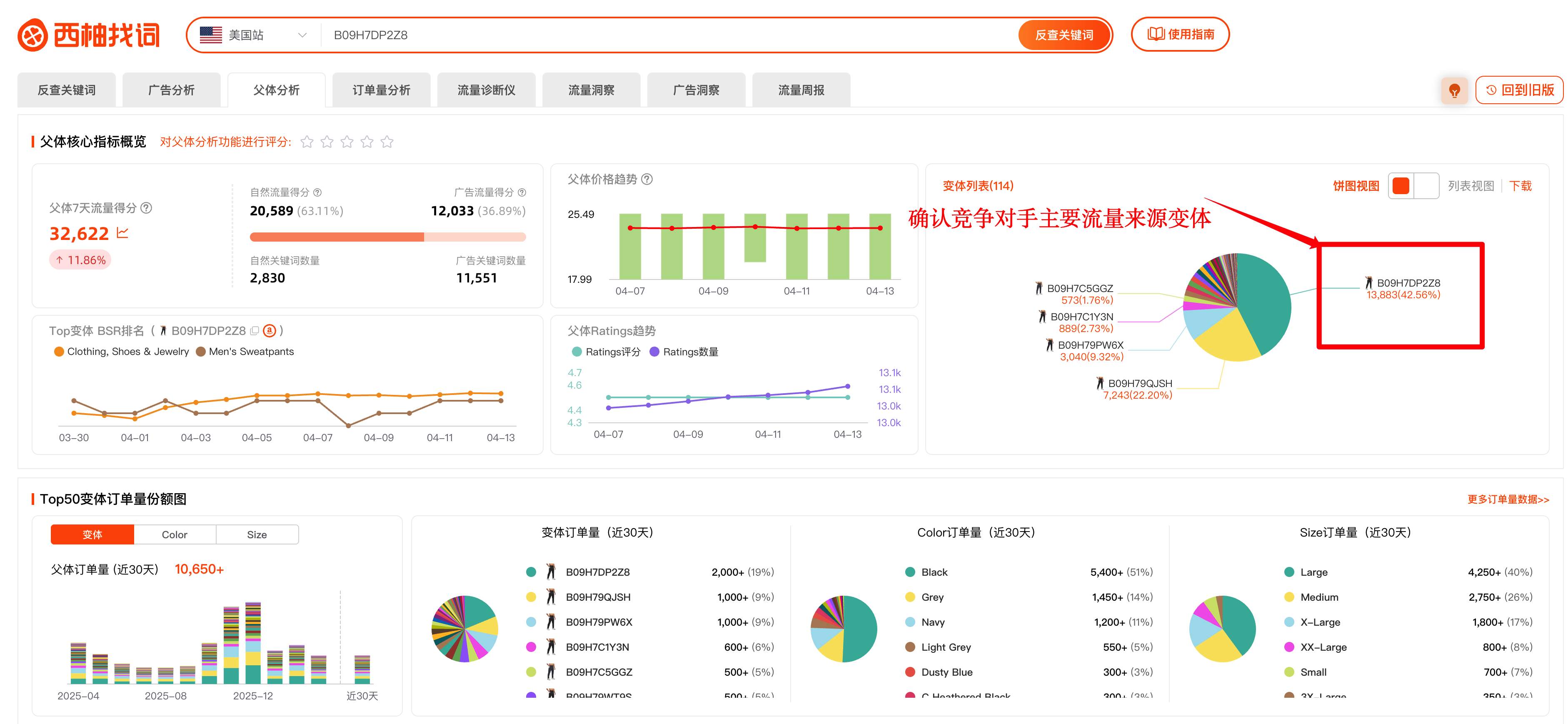Click the copy icon beside B09H7DP2Z8 in Top变体 BSR排名

point(255,331)
